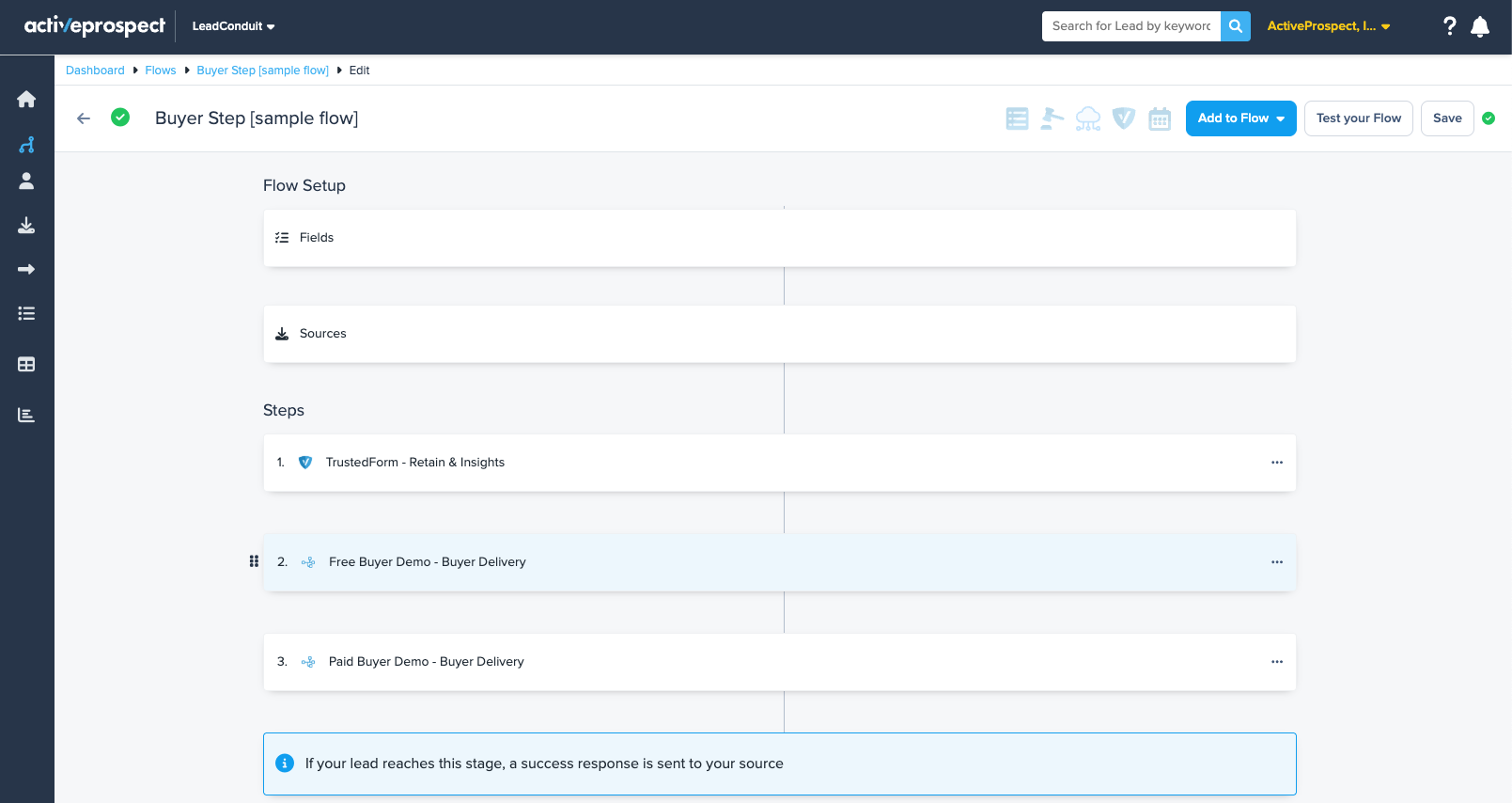Open the LeadConduit product dropdown
This screenshot has width=1512, height=803.
233,26
